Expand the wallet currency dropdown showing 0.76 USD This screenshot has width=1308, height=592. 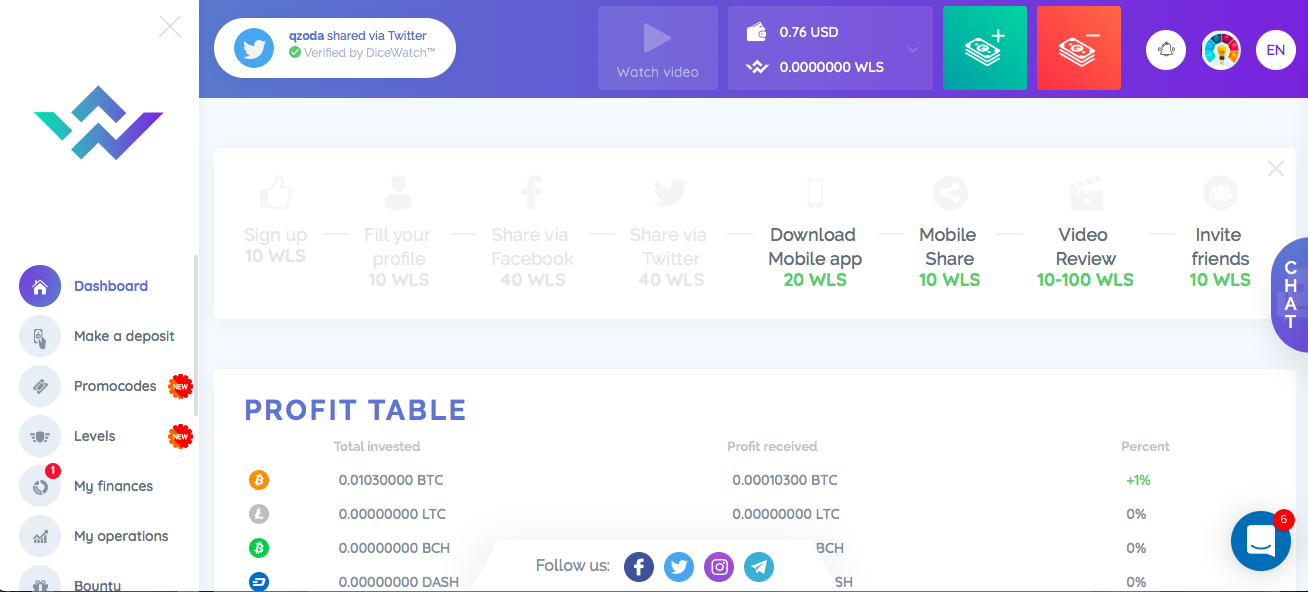click(x=911, y=47)
